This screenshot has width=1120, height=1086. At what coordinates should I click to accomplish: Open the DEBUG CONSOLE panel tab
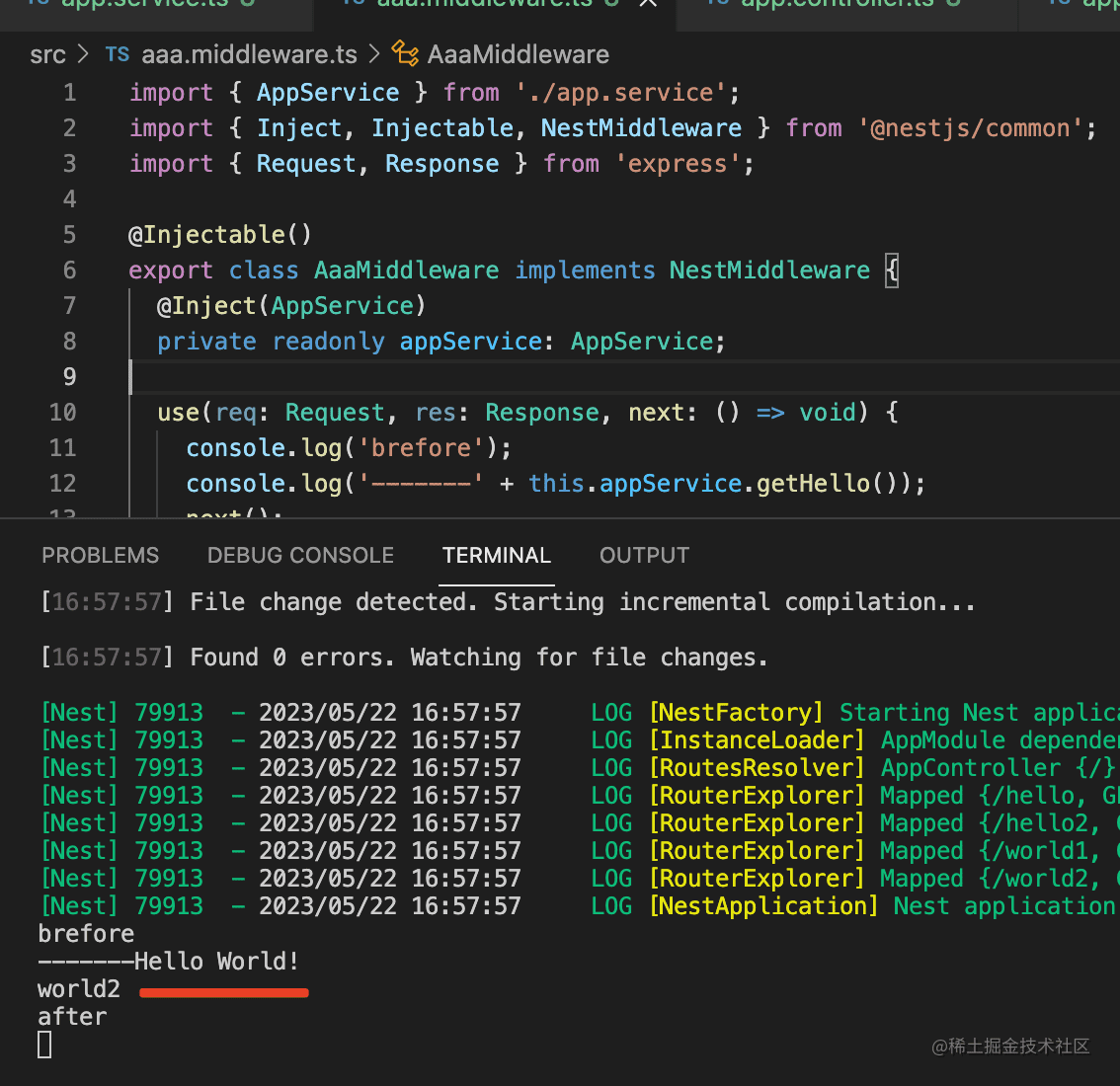pyautogui.click(x=300, y=556)
